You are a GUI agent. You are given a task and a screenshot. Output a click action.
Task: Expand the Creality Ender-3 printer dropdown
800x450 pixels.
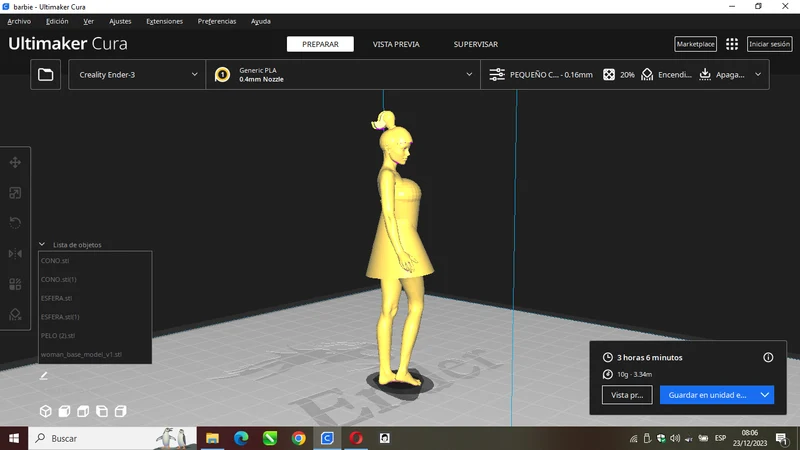tap(194, 74)
